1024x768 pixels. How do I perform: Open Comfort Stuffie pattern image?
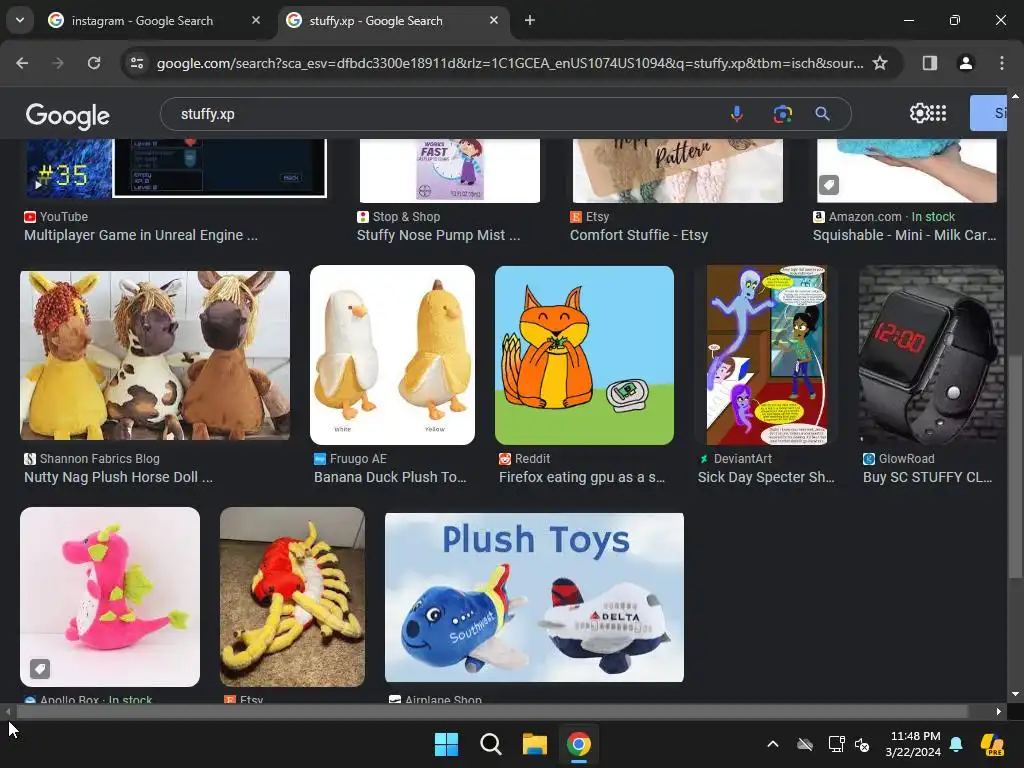tap(677, 170)
